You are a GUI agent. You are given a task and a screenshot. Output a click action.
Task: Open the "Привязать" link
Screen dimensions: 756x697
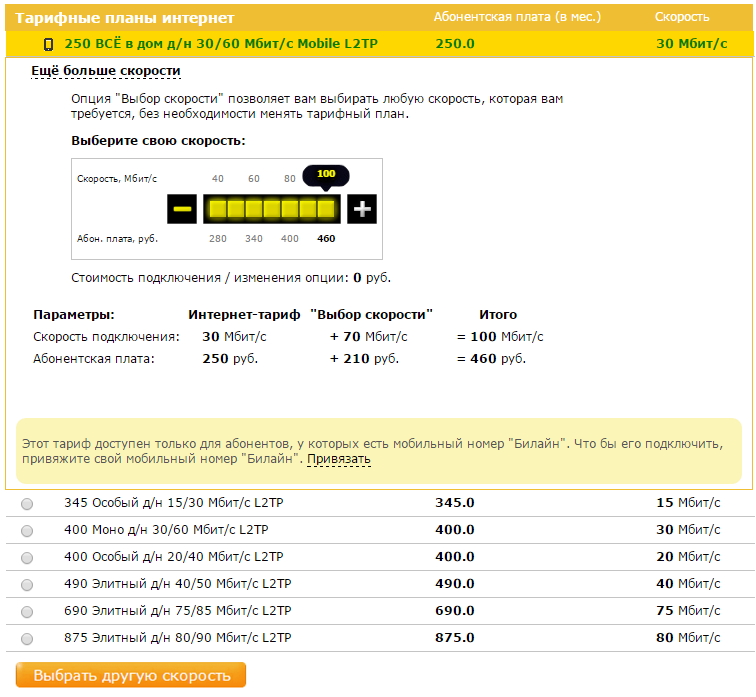click(339, 460)
